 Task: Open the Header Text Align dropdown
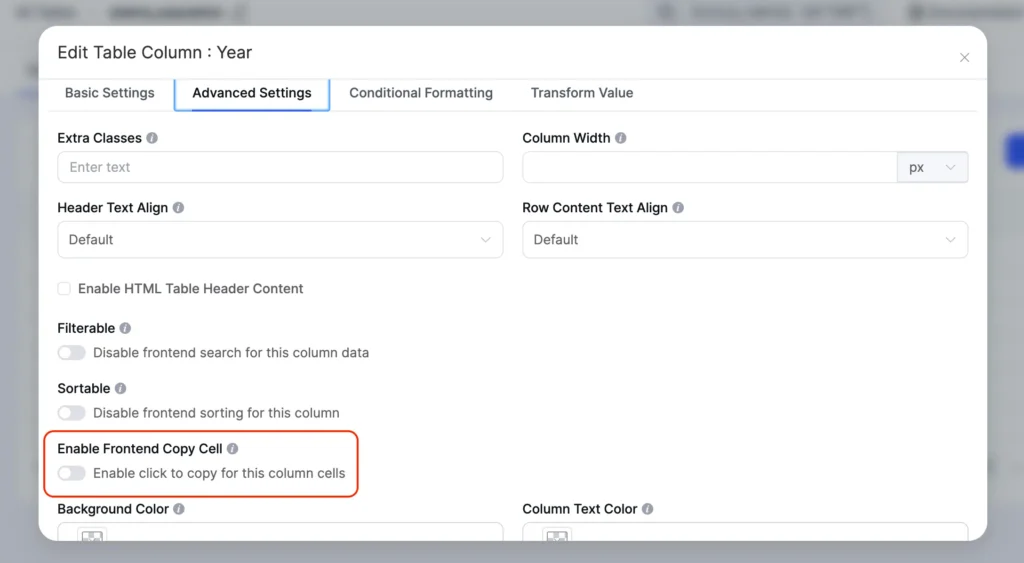pyautogui.click(x=280, y=240)
